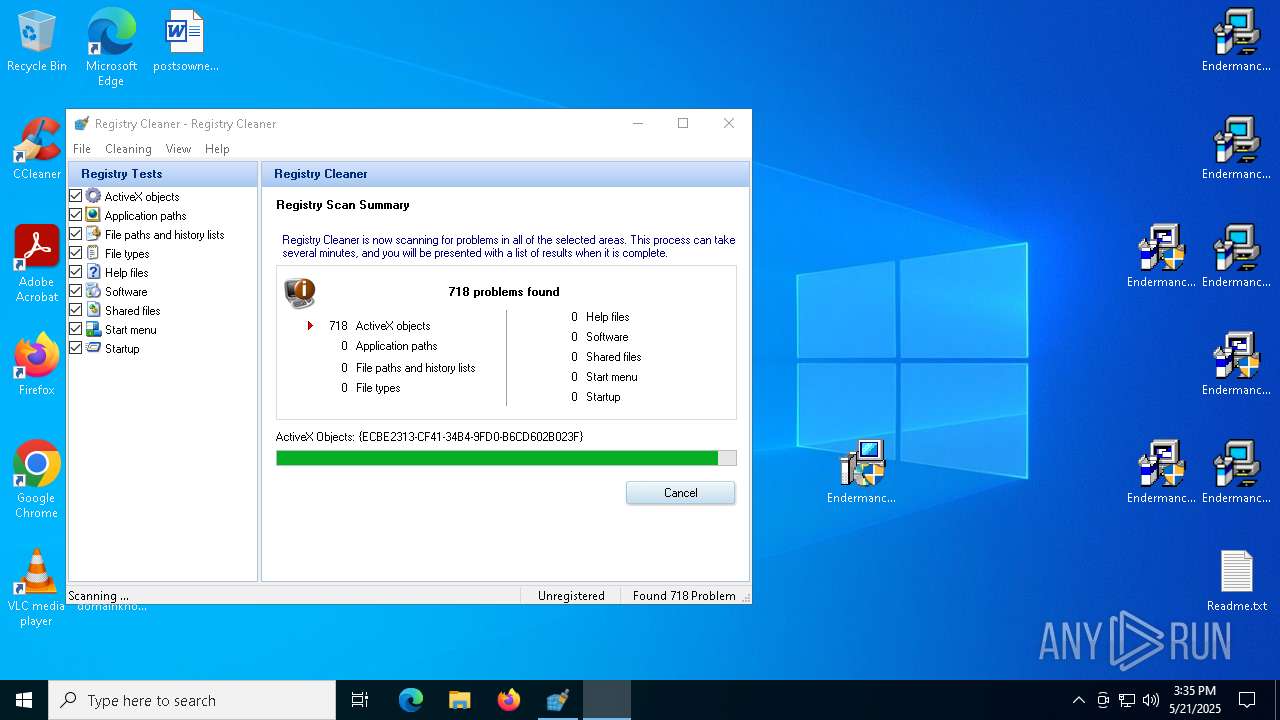Click the Application paths icon
Viewport: 1280px width, 720px height.
coord(93,215)
